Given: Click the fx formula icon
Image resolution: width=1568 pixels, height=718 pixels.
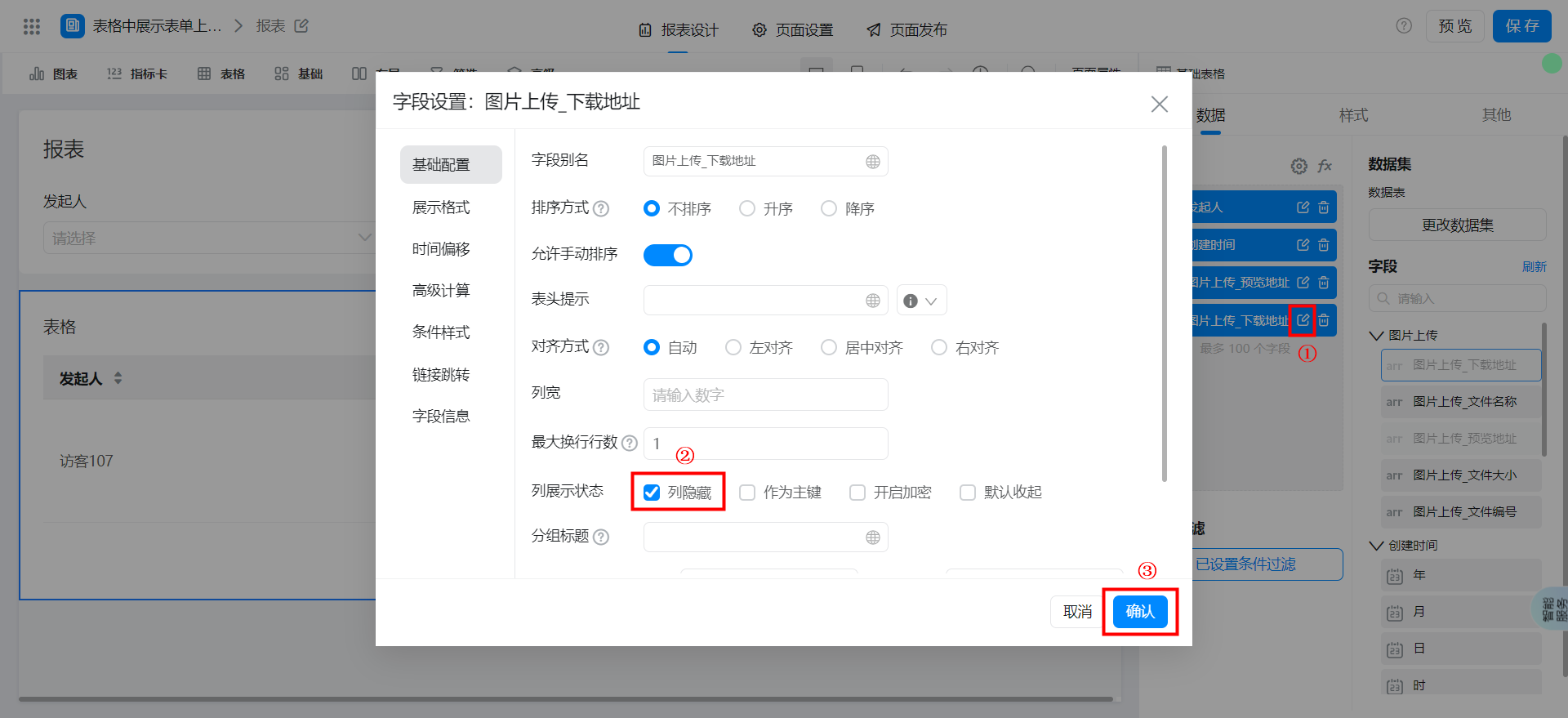Looking at the screenshot, I should coord(1325,166).
